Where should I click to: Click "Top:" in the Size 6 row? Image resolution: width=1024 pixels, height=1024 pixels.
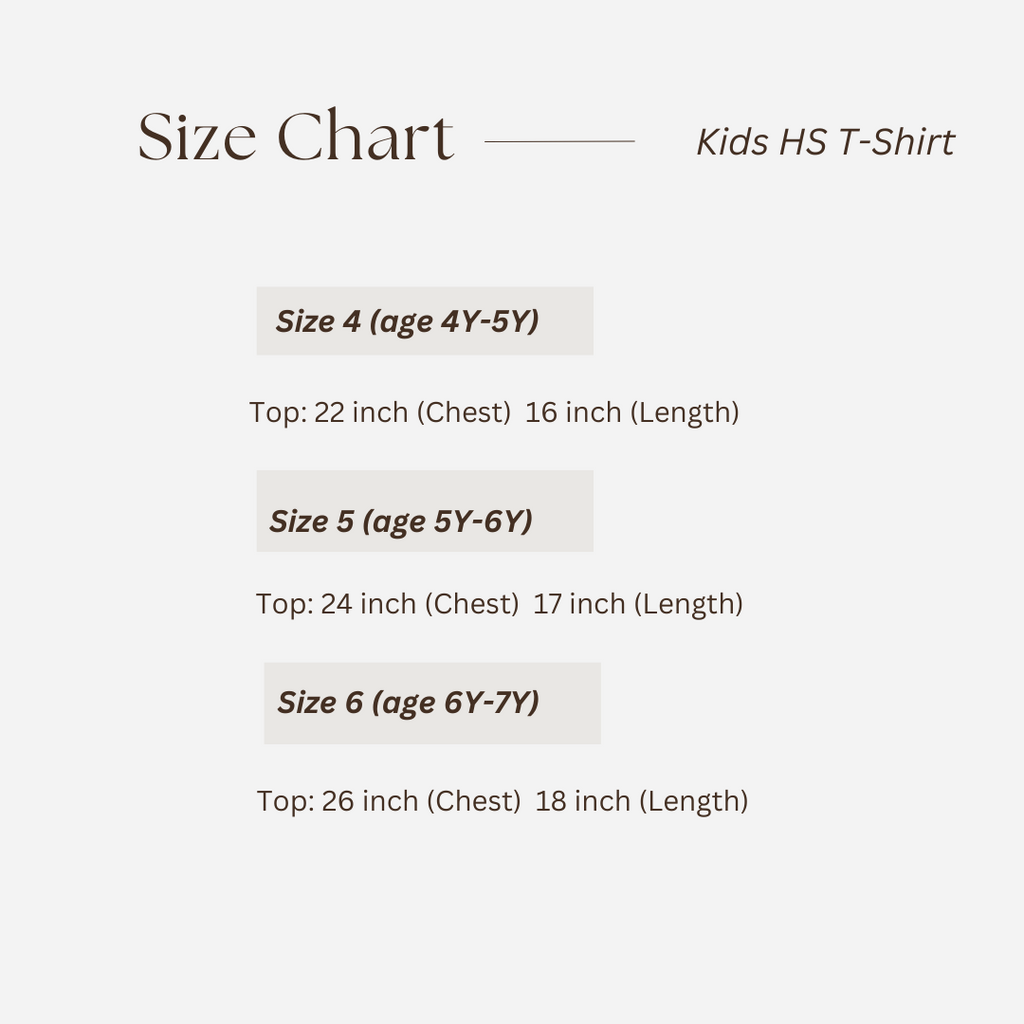click(x=286, y=801)
